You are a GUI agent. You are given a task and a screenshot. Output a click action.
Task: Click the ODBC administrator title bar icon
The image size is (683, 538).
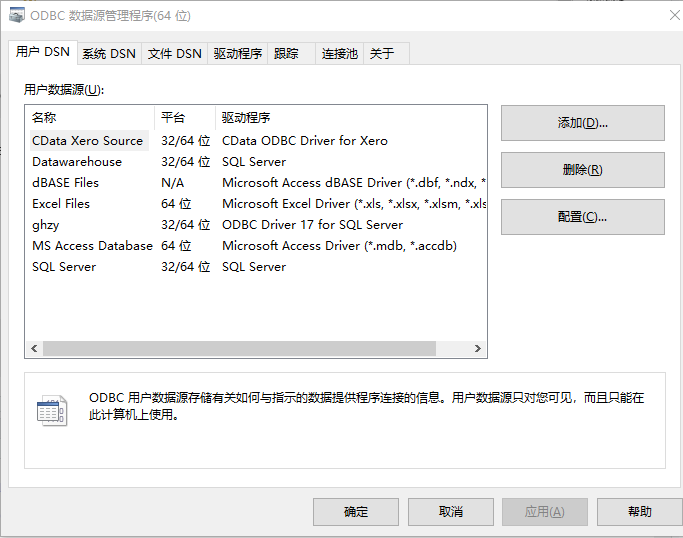coord(17,15)
